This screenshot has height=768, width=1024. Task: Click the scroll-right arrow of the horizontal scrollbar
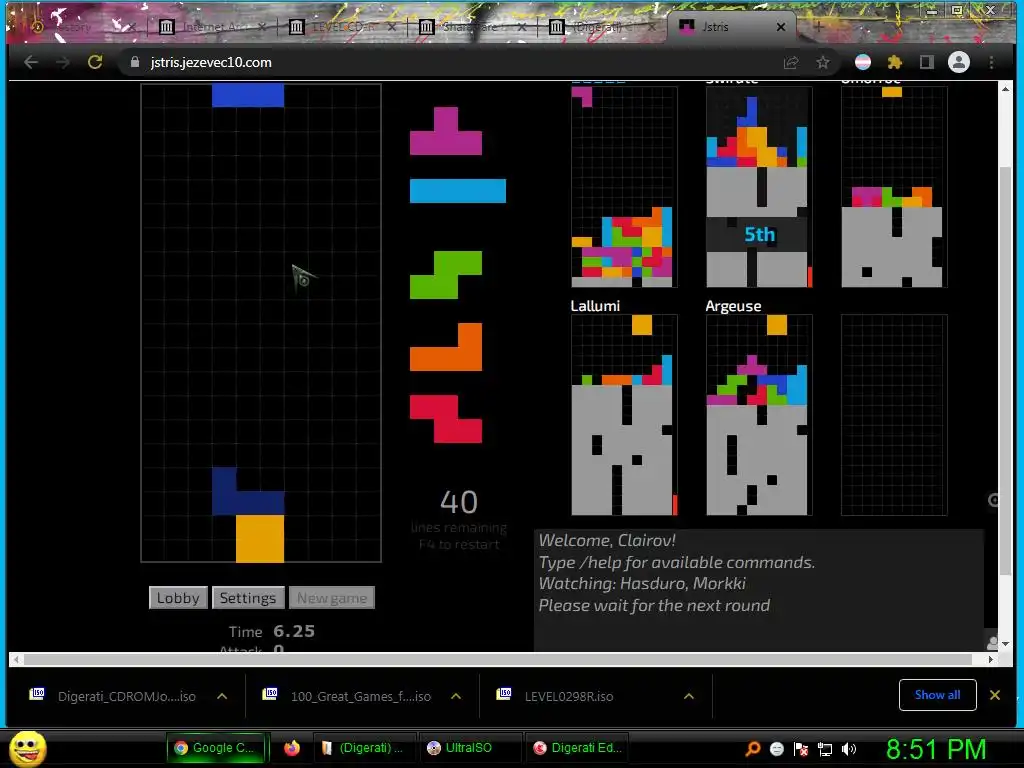click(991, 660)
